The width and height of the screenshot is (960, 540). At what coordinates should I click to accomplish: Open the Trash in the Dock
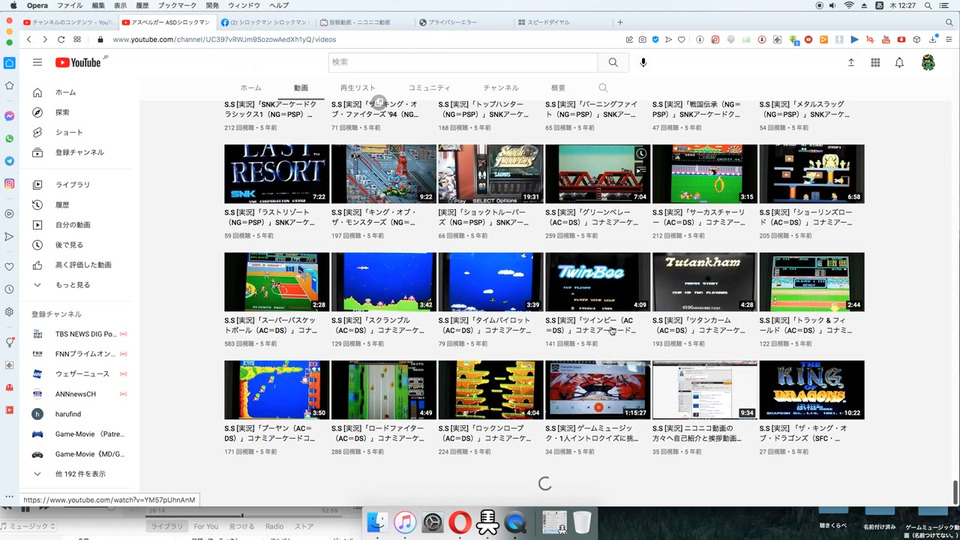[582, 522]
